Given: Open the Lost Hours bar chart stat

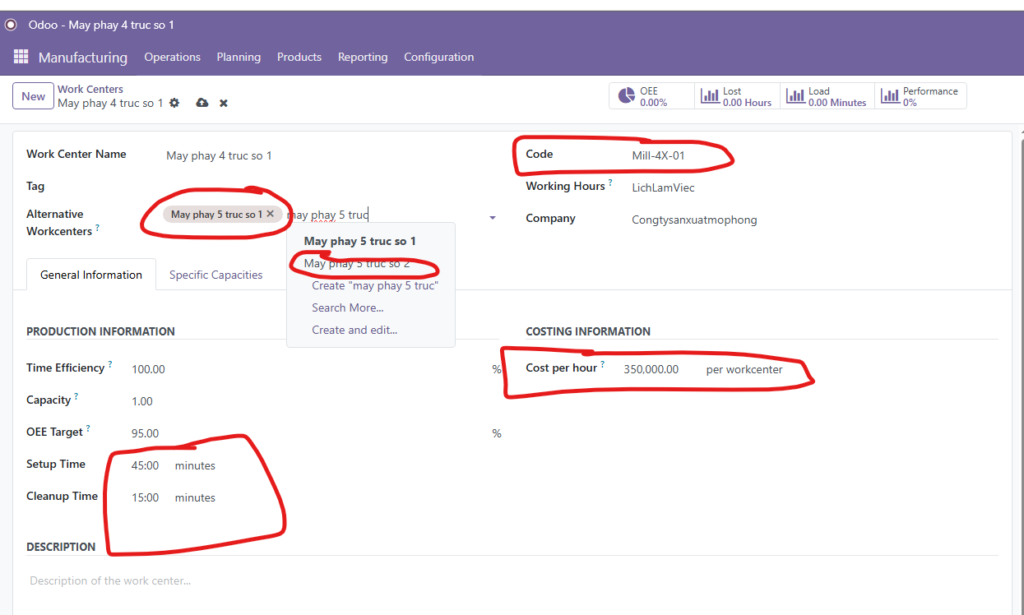Looking at the screenshot, I should coord(735,96).
